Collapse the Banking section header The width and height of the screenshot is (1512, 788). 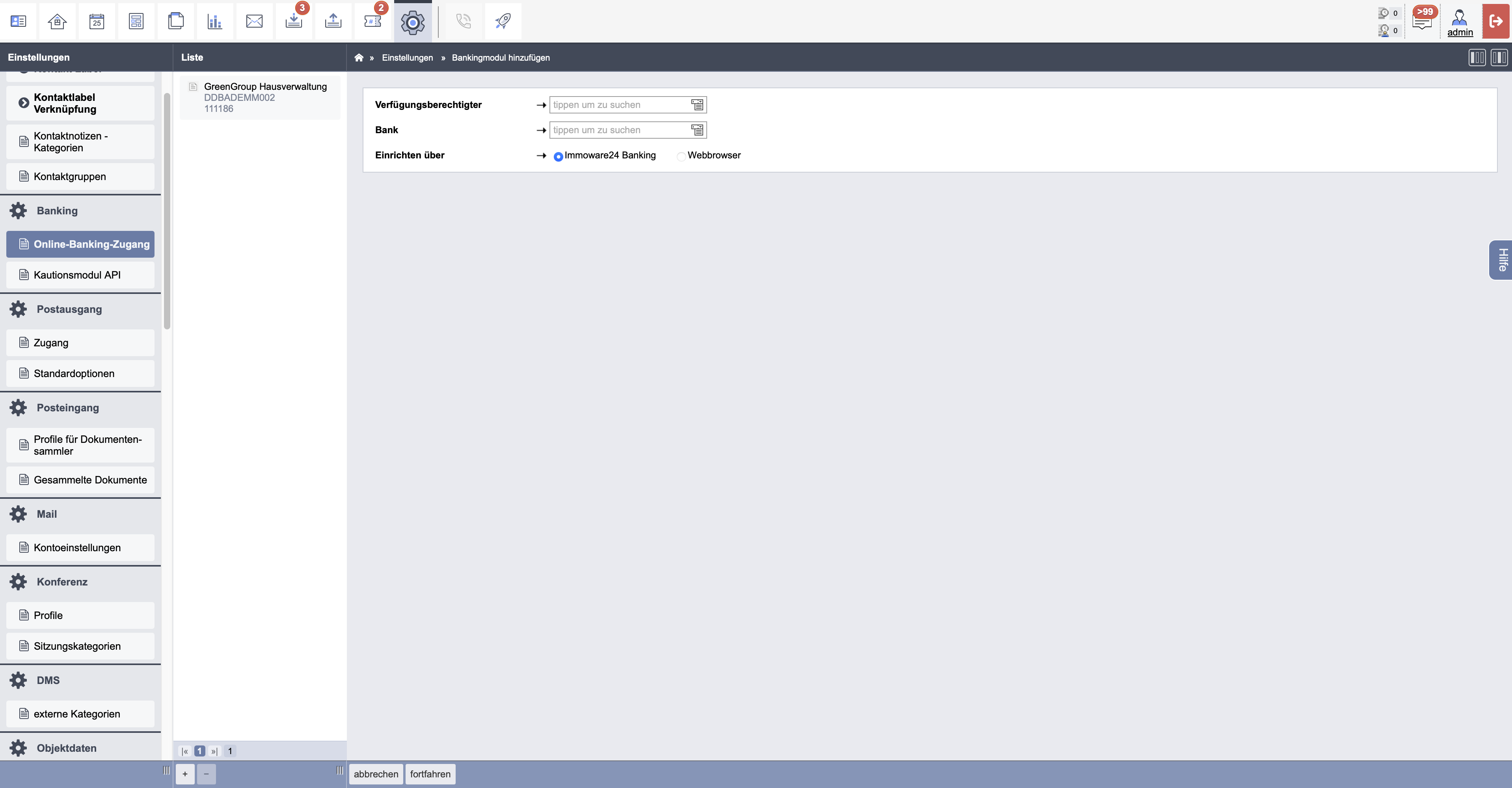[80, 211]
